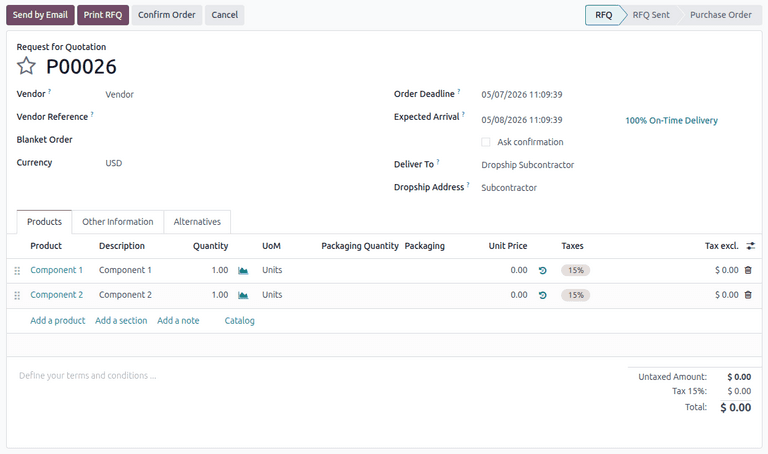Show help tooltip next to Vendor Reference
The image size is (768, 454).
[92, 114]
